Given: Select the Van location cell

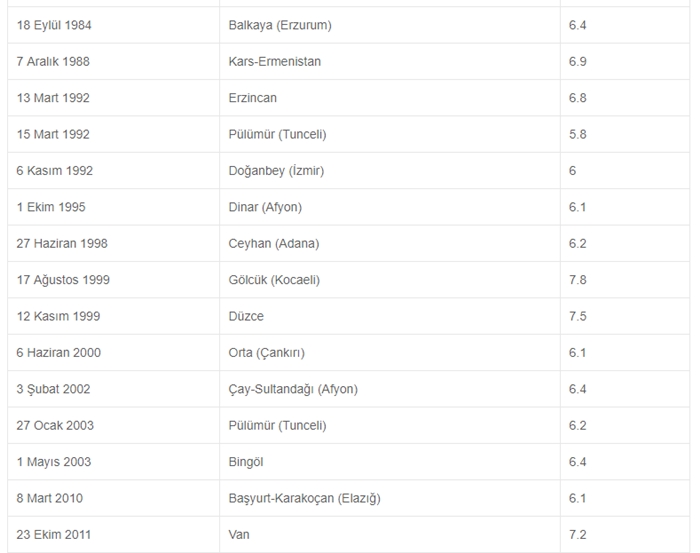Looking at the screenshot, I should pyautogui.click(x=239, y=535).
